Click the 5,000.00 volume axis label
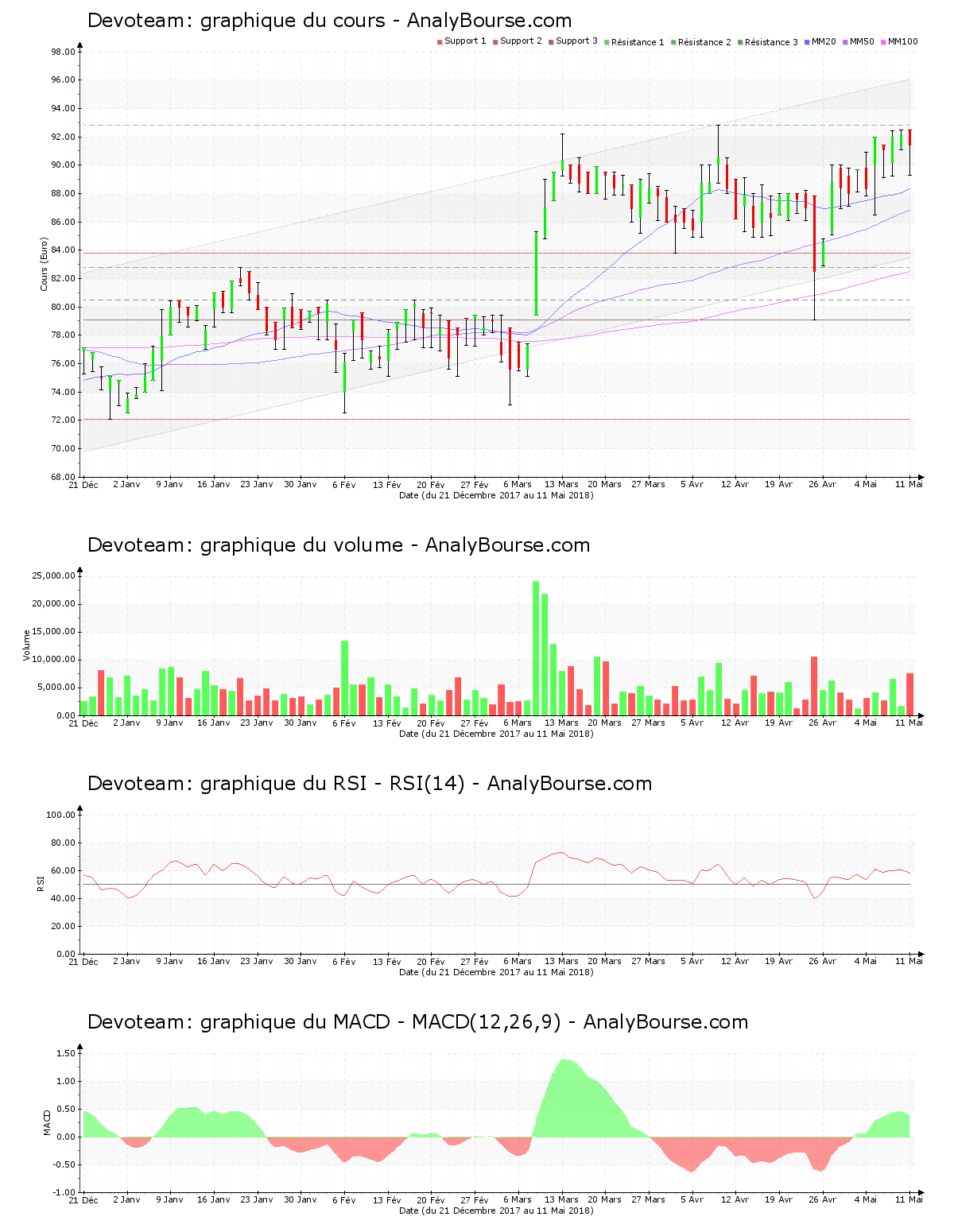The width and height of the screenshot is (954, 1232). click(56, 688)
